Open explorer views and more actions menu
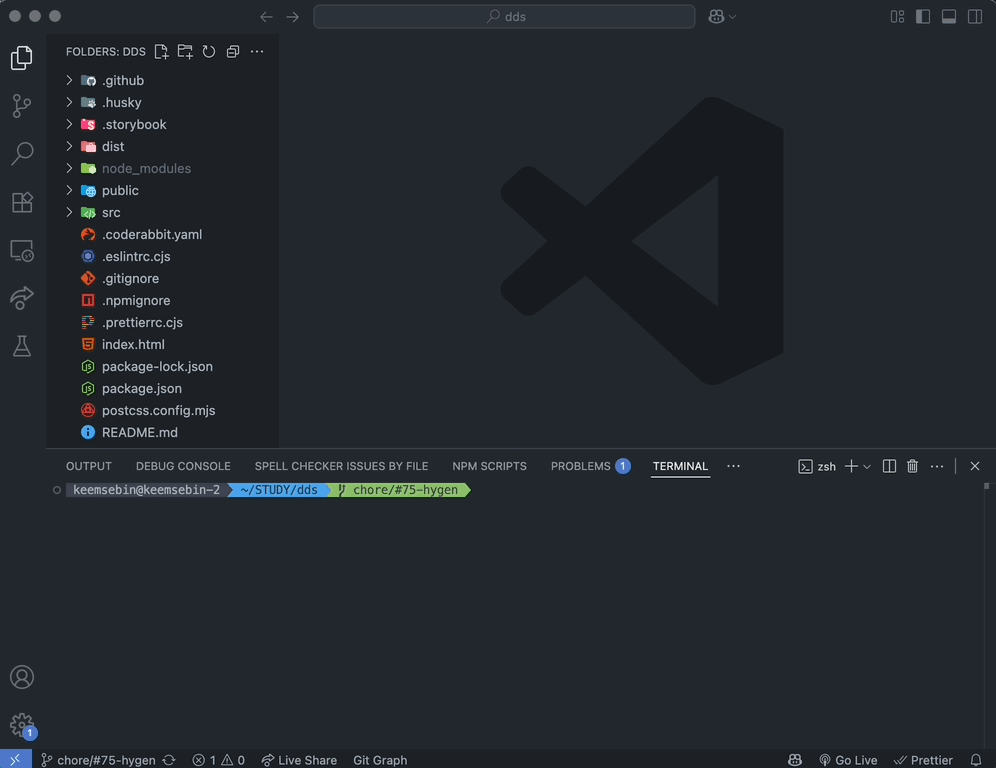 point(257,51)
